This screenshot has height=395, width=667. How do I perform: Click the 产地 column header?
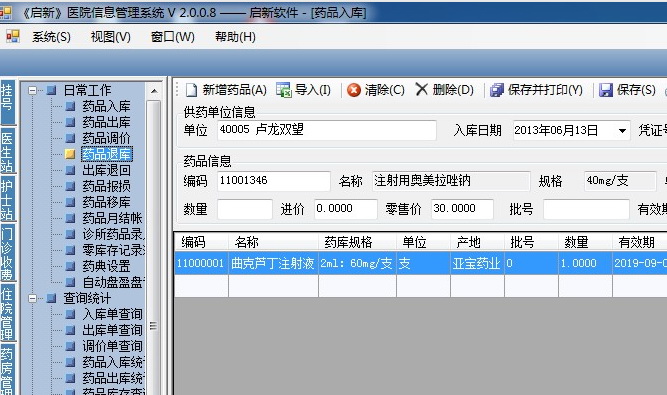tap(477, 242)
